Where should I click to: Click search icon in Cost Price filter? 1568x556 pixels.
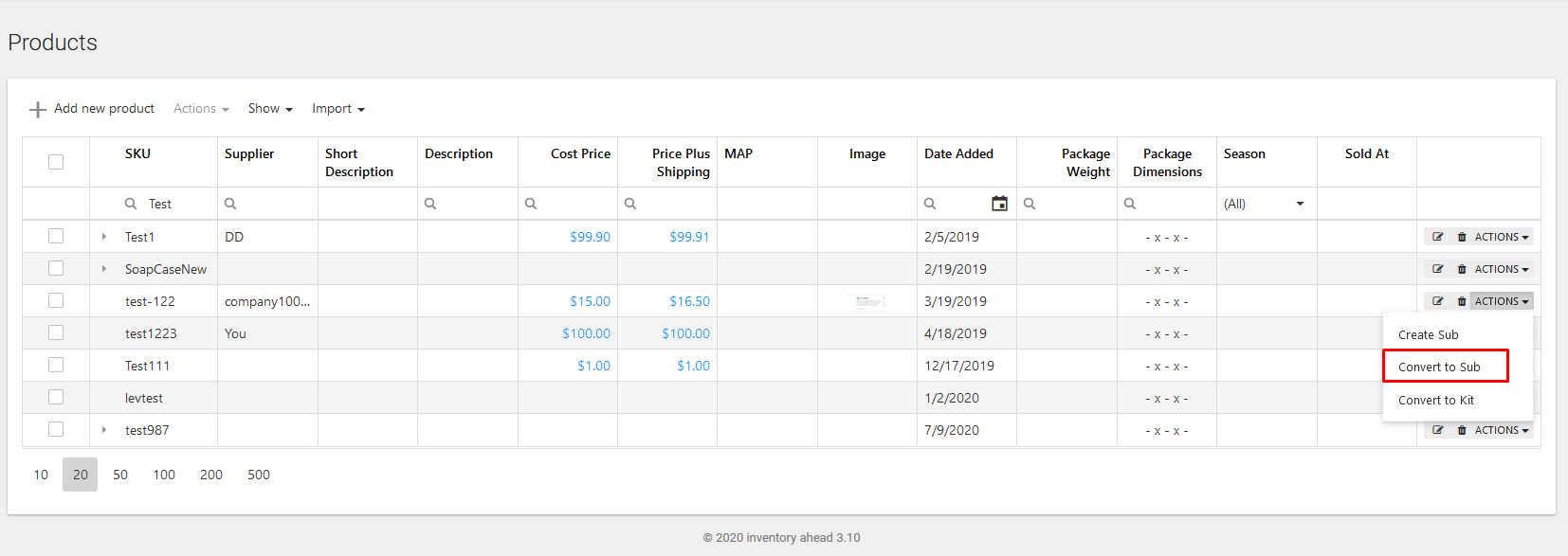pyautogui.click(x=531, y=204)
